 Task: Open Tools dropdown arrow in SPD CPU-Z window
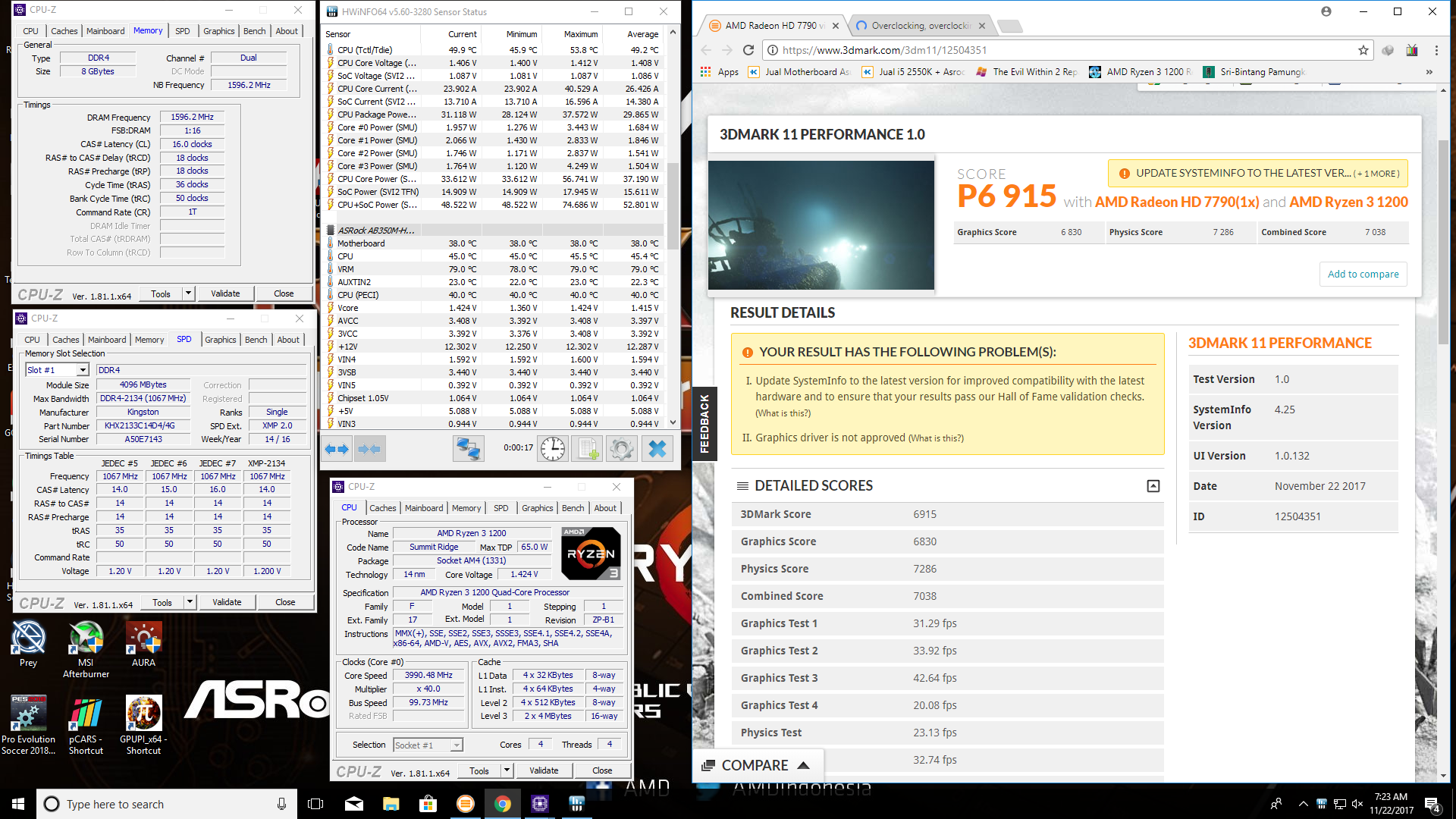click(x=190, y=602)
